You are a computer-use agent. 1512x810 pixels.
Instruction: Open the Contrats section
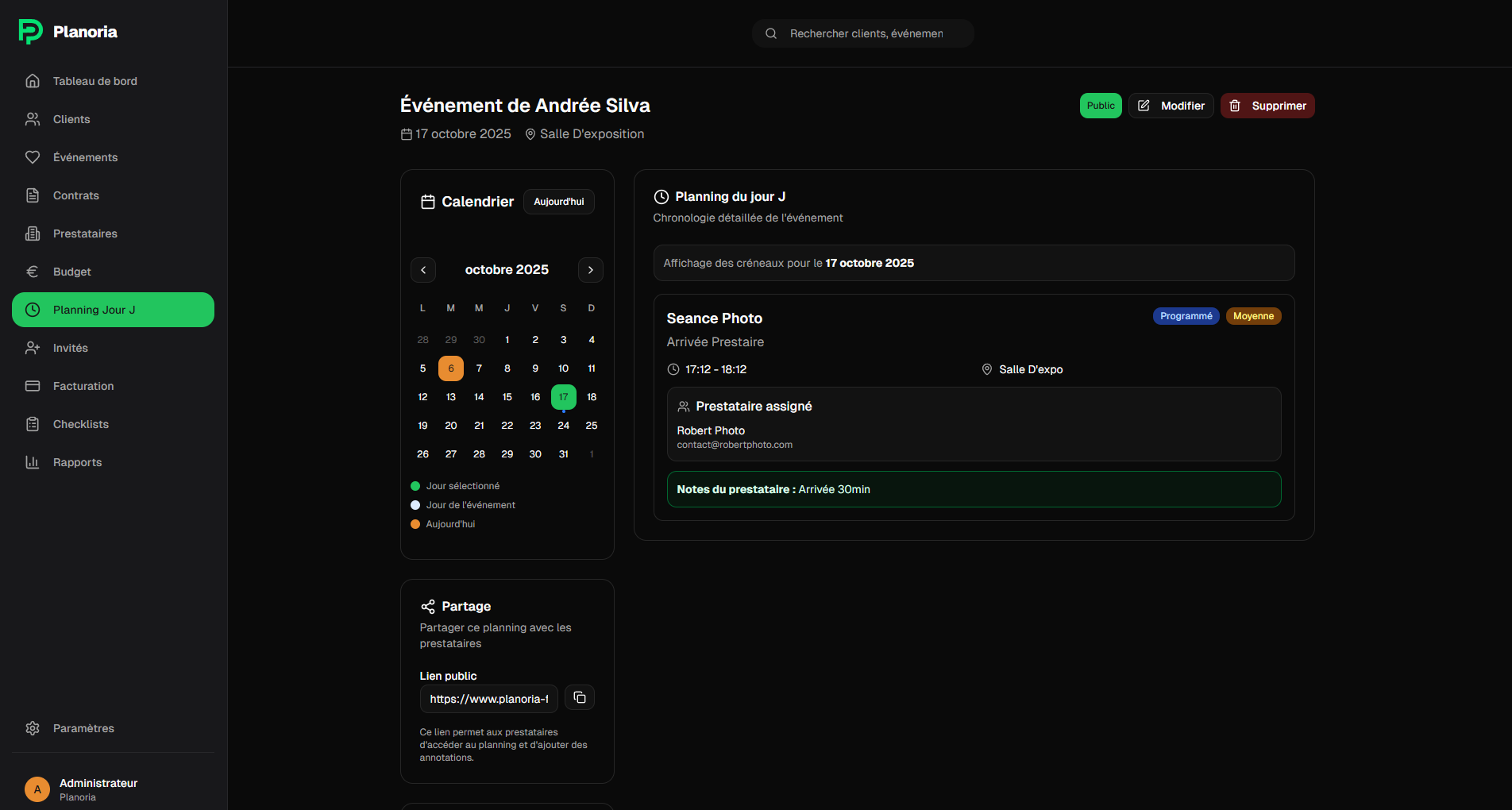tap(113, 195)
